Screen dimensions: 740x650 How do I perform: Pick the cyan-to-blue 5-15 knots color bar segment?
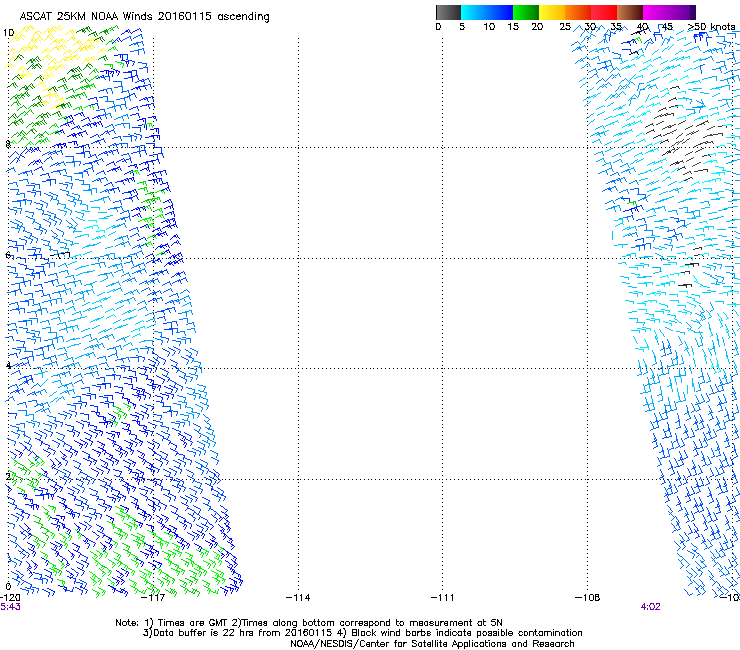click(x=487, y=12)
